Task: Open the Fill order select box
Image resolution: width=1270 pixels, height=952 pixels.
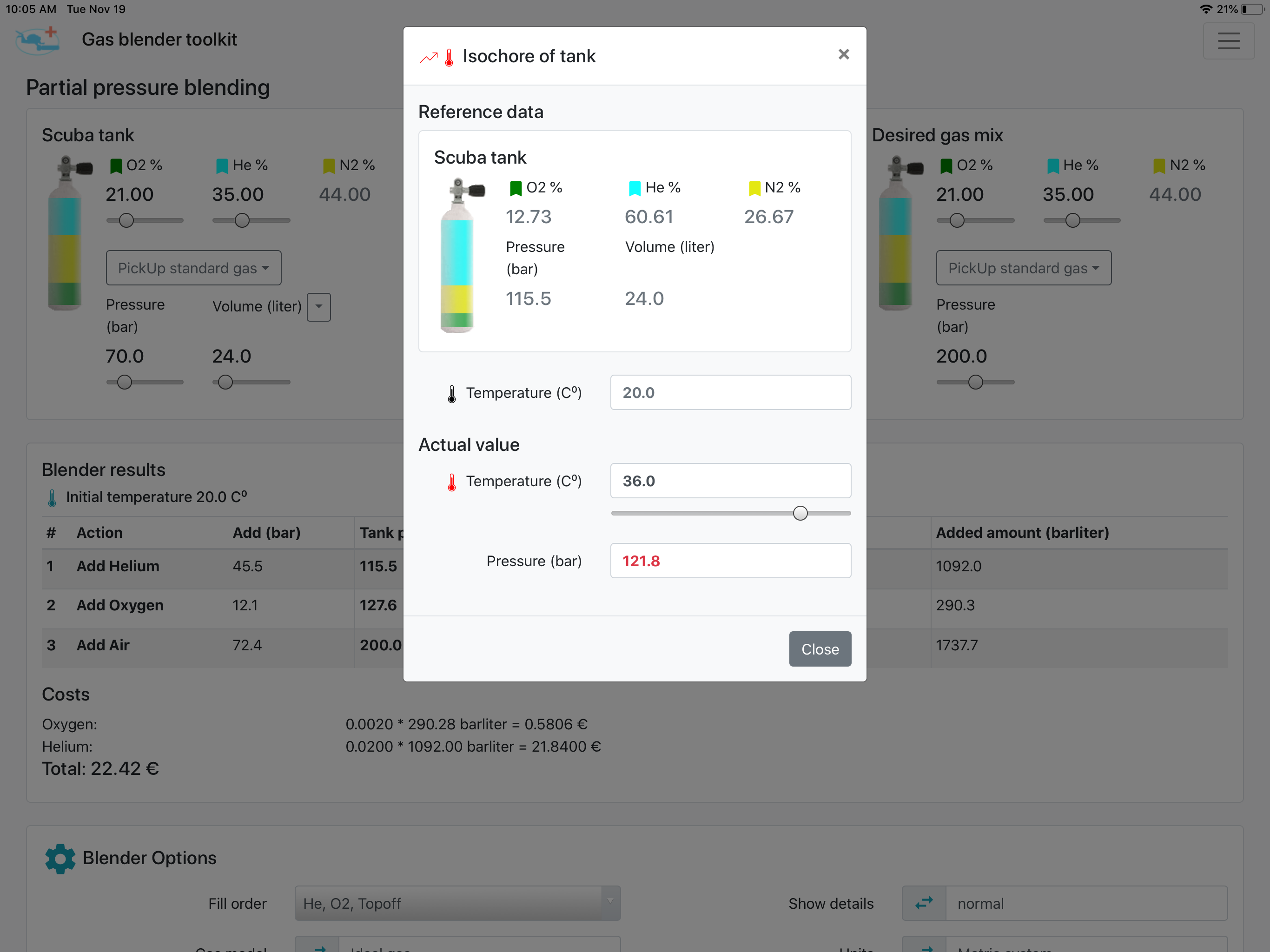Action: [457, 903]
